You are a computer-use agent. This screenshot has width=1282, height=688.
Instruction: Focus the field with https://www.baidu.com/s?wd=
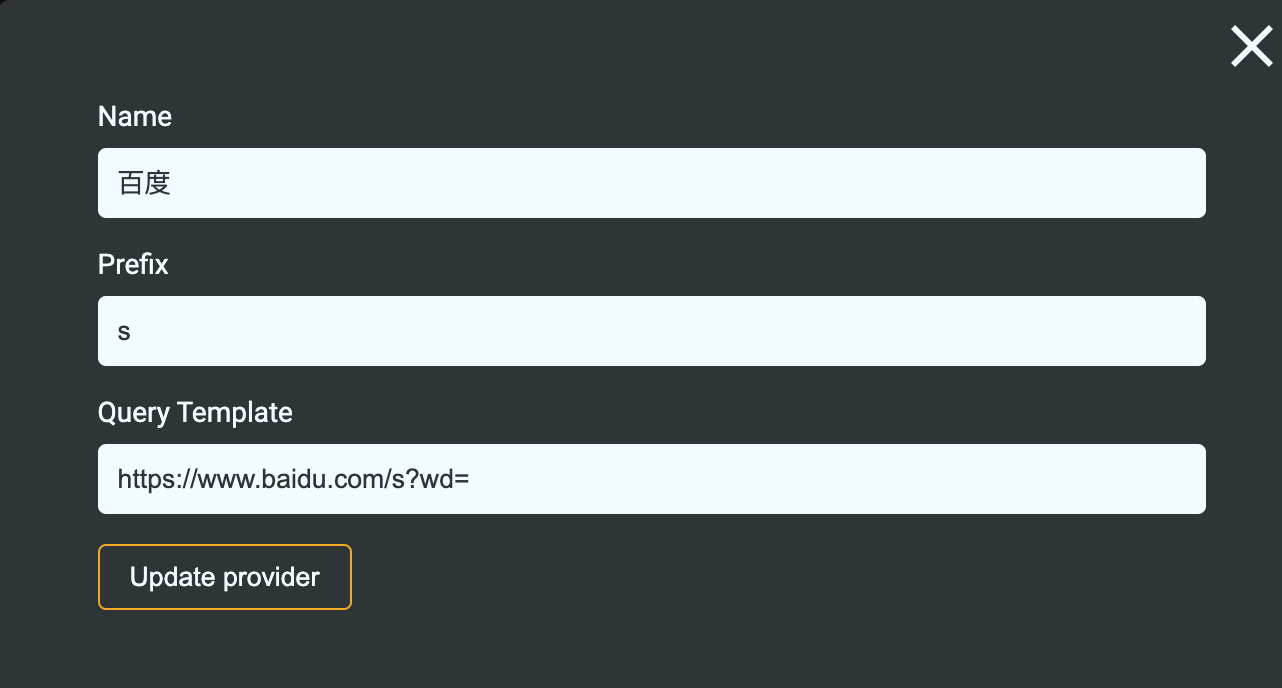pos(651,479)
